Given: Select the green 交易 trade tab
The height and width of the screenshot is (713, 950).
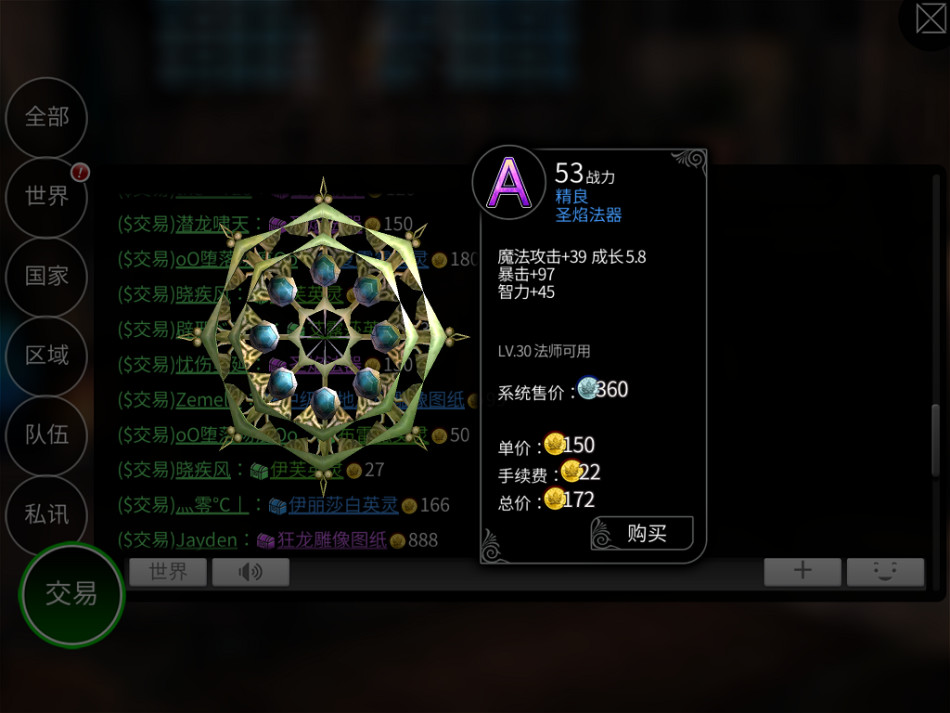Looking at the screenshot, I should pyautogui.click(x=71, y=594).
